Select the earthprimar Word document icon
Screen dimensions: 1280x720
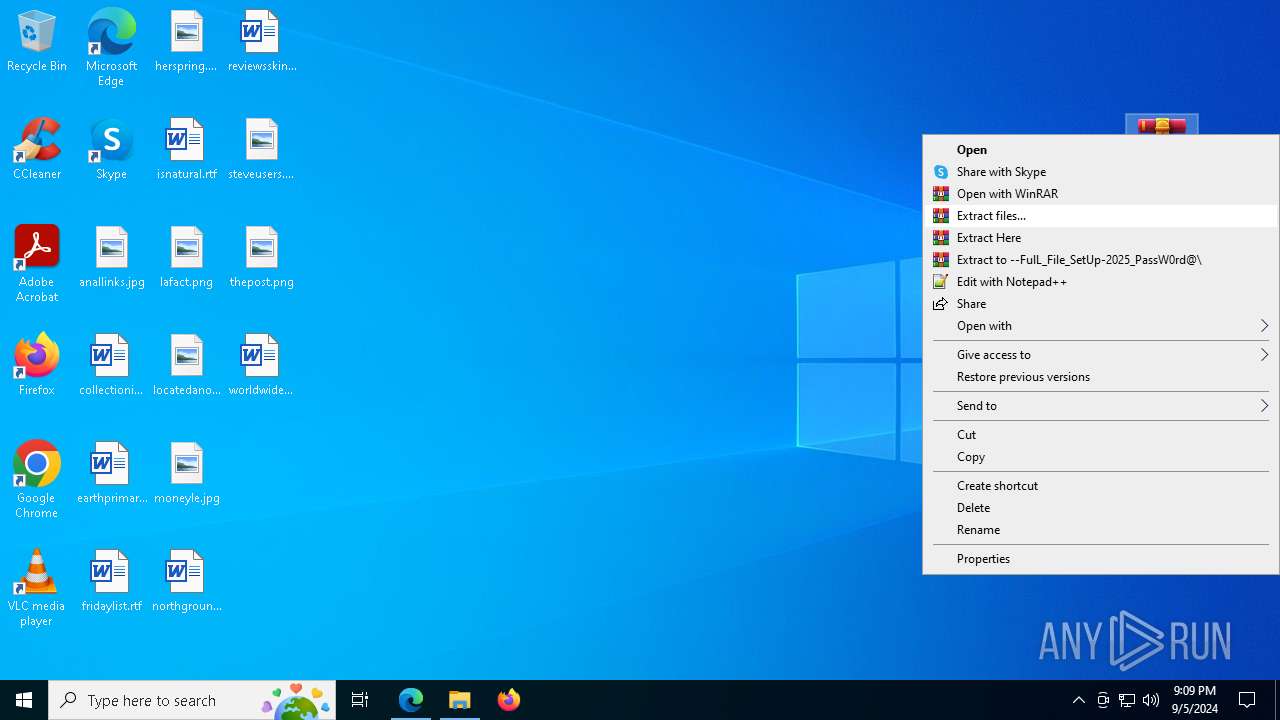coord(111,474)
